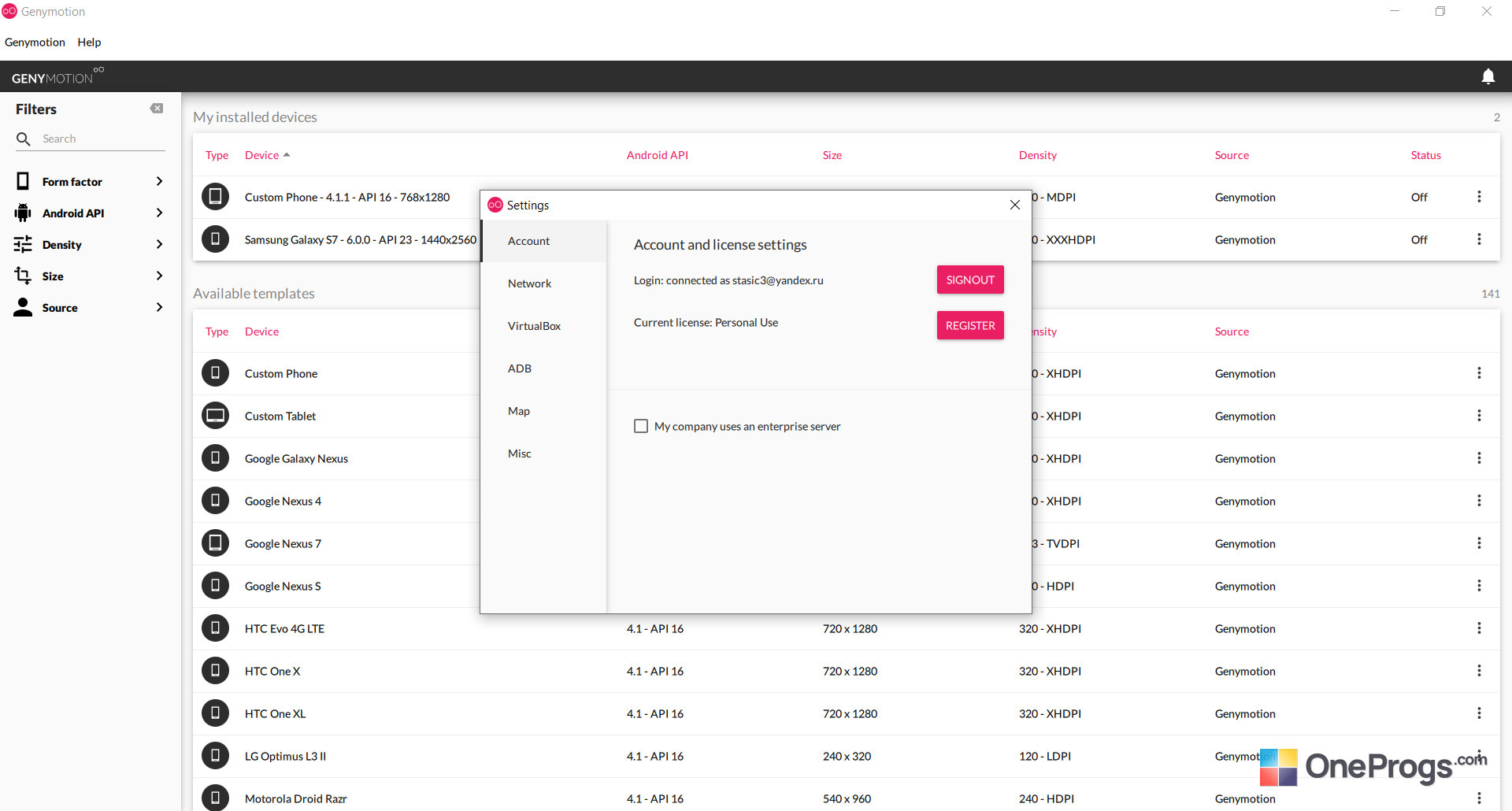
Task: Open more options for Custom Tablet template
Action: (1479, 416)
